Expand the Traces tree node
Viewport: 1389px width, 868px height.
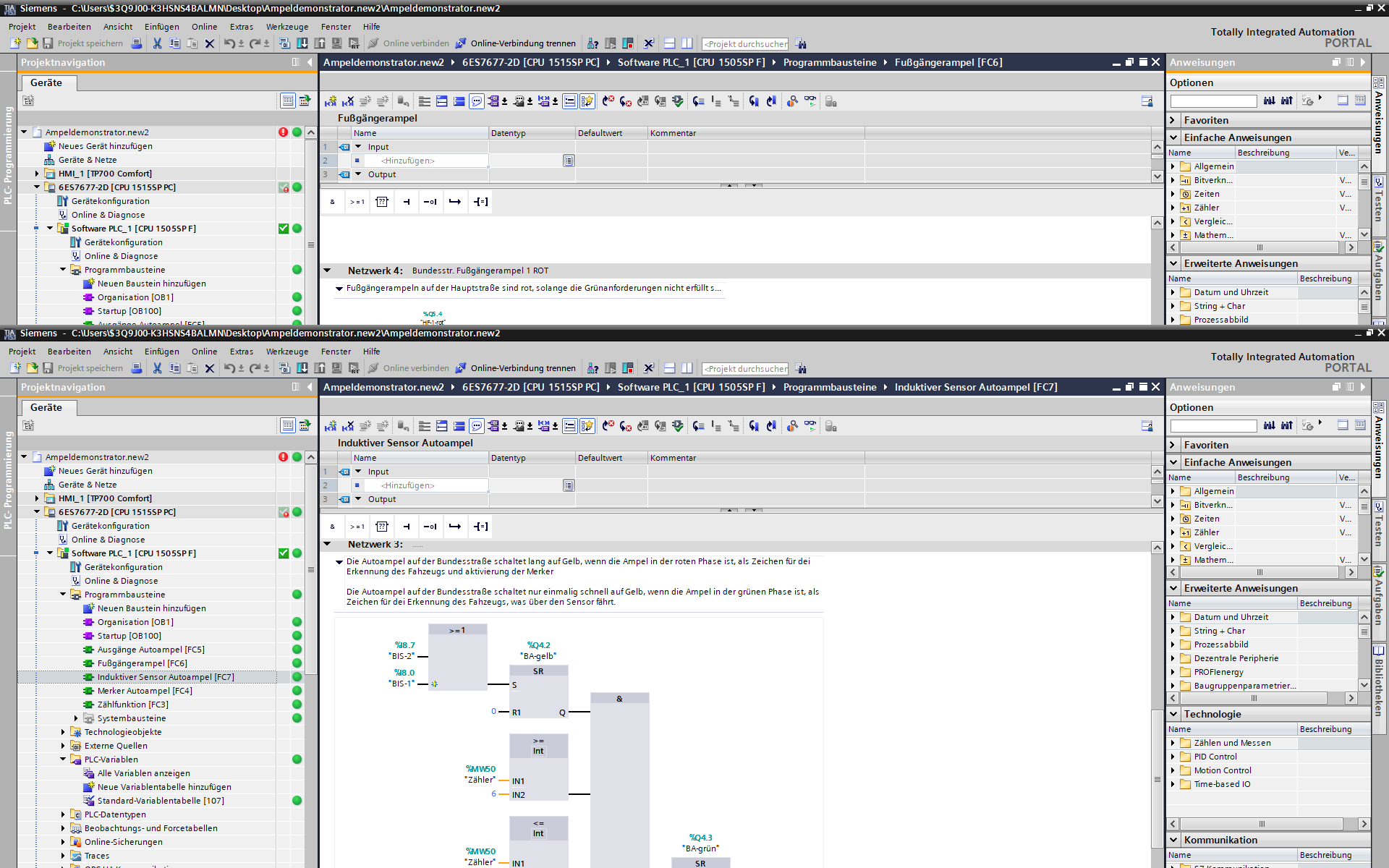coord(63,856)
